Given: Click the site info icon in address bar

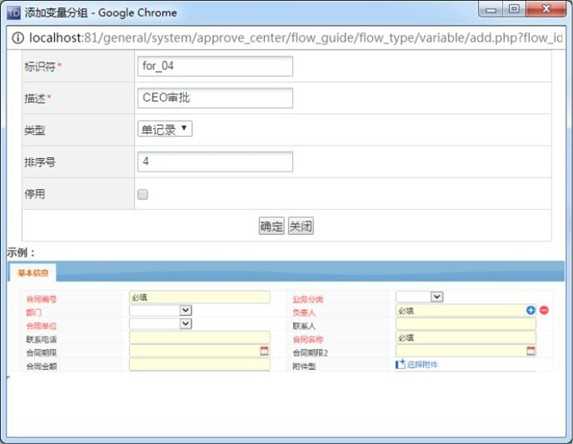Looking at the screenshot, I should pyautogui.click(x=18, y=38).
